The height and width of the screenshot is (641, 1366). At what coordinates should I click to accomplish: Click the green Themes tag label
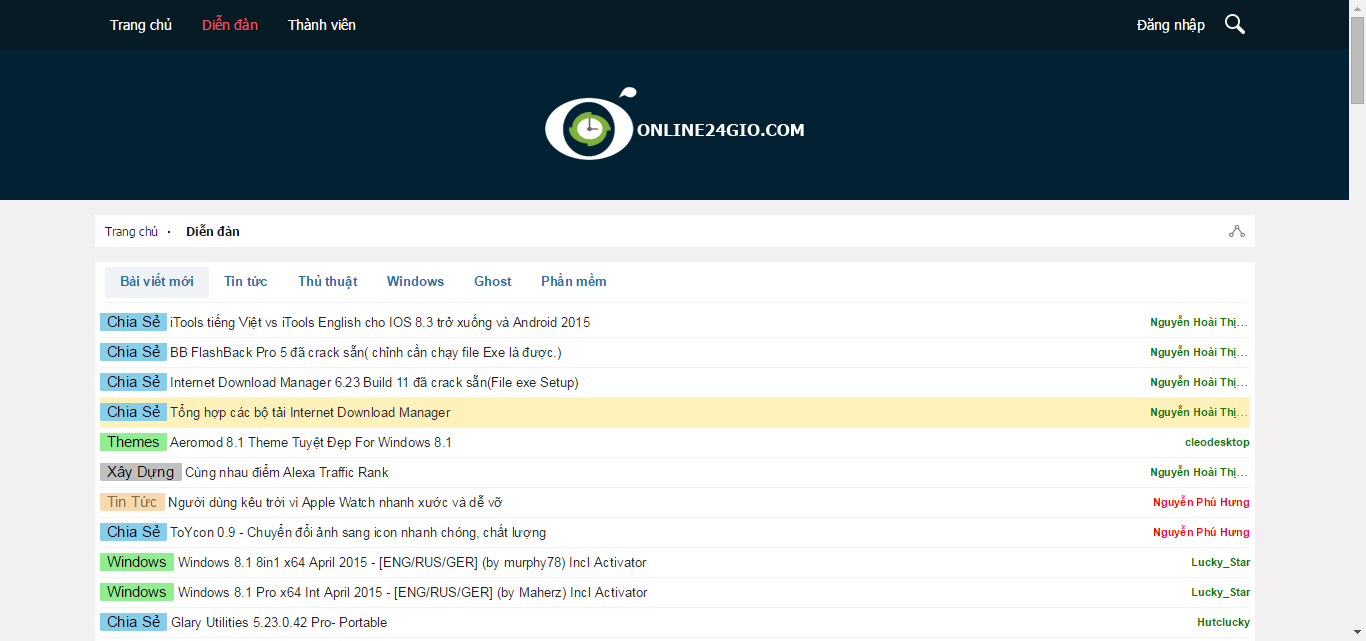(133, 442)
